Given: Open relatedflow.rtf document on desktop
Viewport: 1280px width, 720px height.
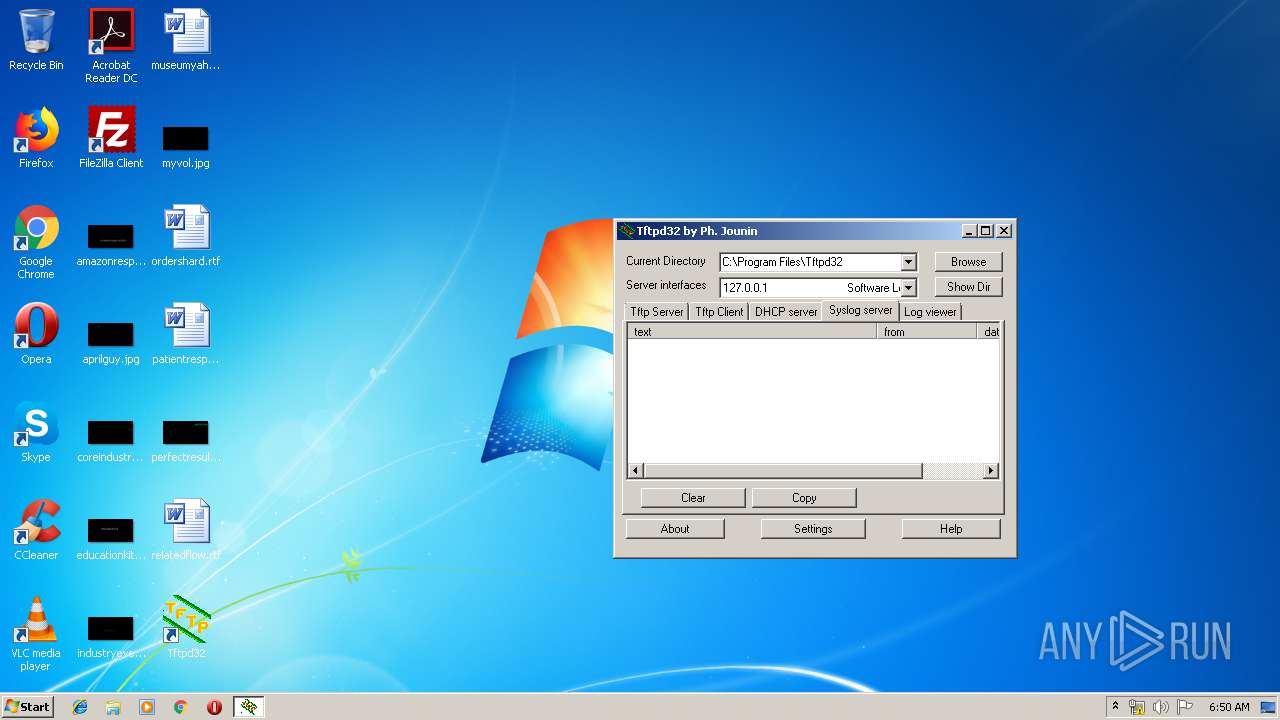Looking at the screenshot, I should [x=186, y=531].
